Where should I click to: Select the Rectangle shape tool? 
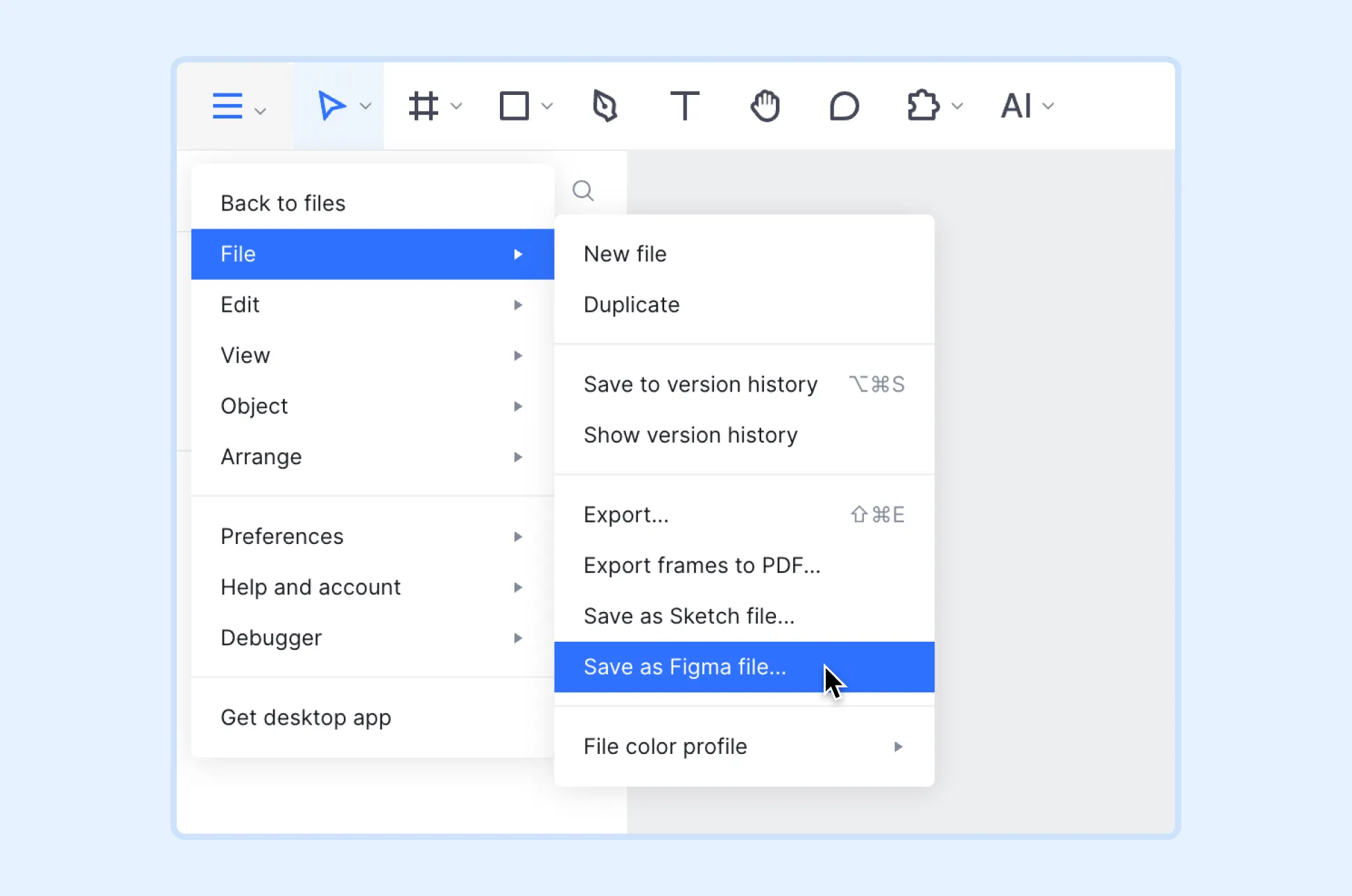tap(514, 106)
